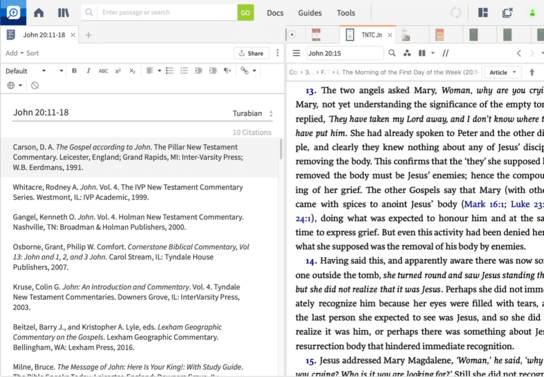The image size is (544, 377).
Task: Open the Turabian citation style selector
Action: [253, 113]
